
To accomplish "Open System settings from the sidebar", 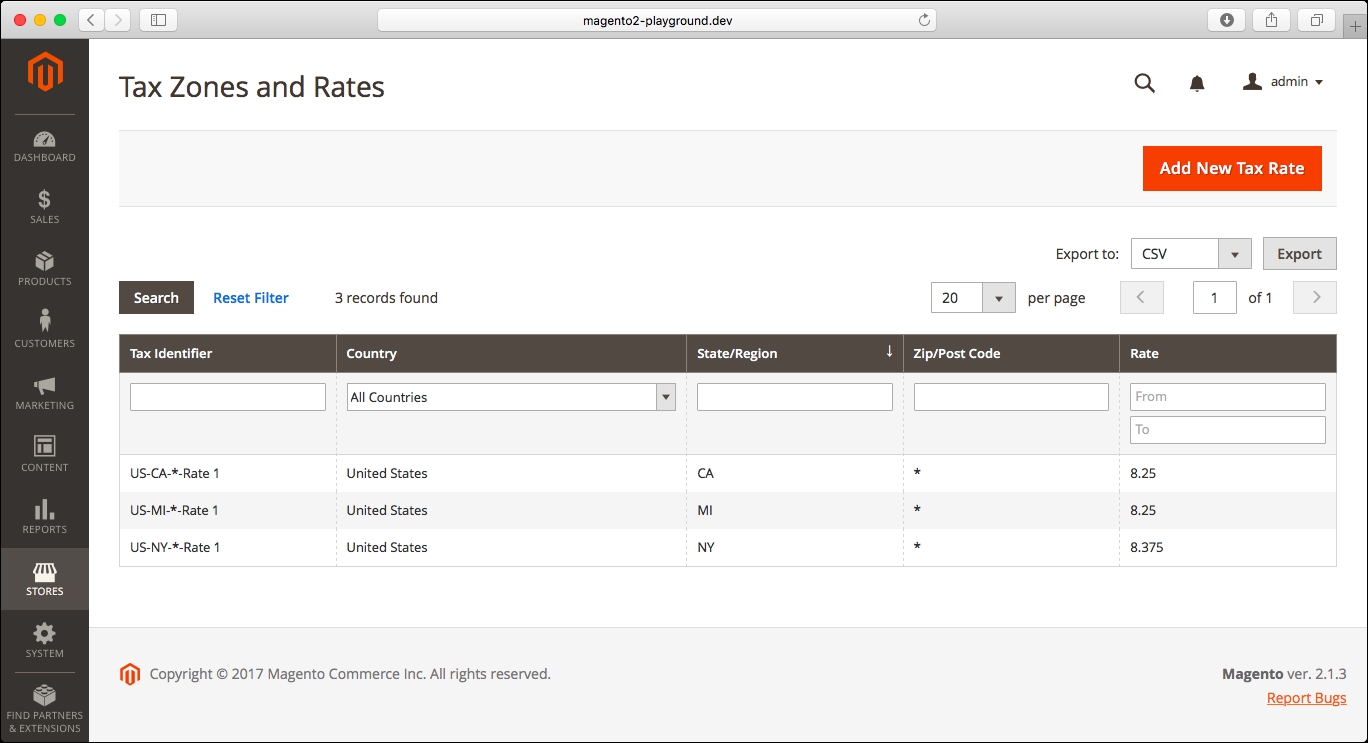I will pyautogui.click(x=44, y=640).
